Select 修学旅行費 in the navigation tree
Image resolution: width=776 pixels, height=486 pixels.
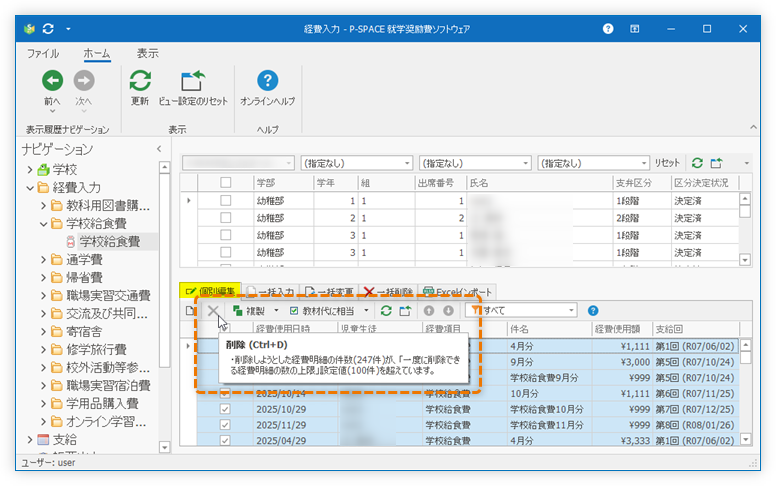pos(95,349)
